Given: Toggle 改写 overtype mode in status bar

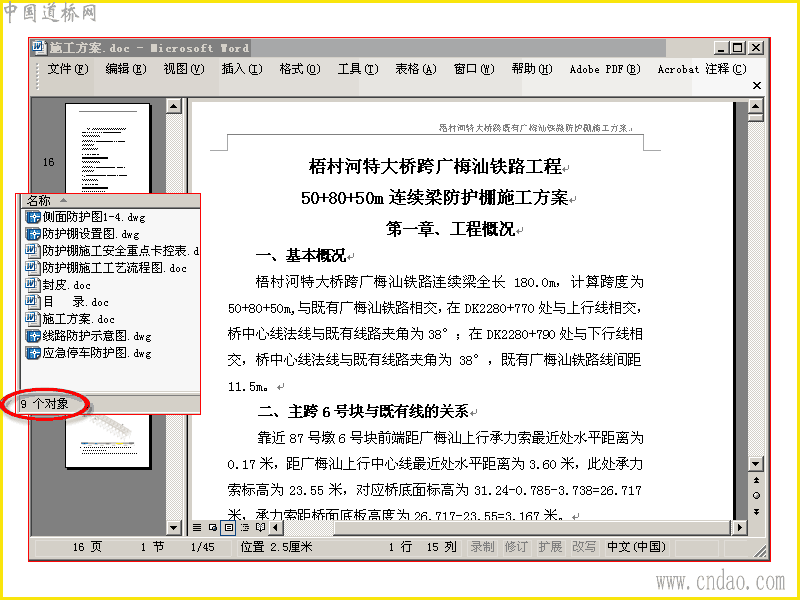Looking at the screenshot, I should point(584,547).
